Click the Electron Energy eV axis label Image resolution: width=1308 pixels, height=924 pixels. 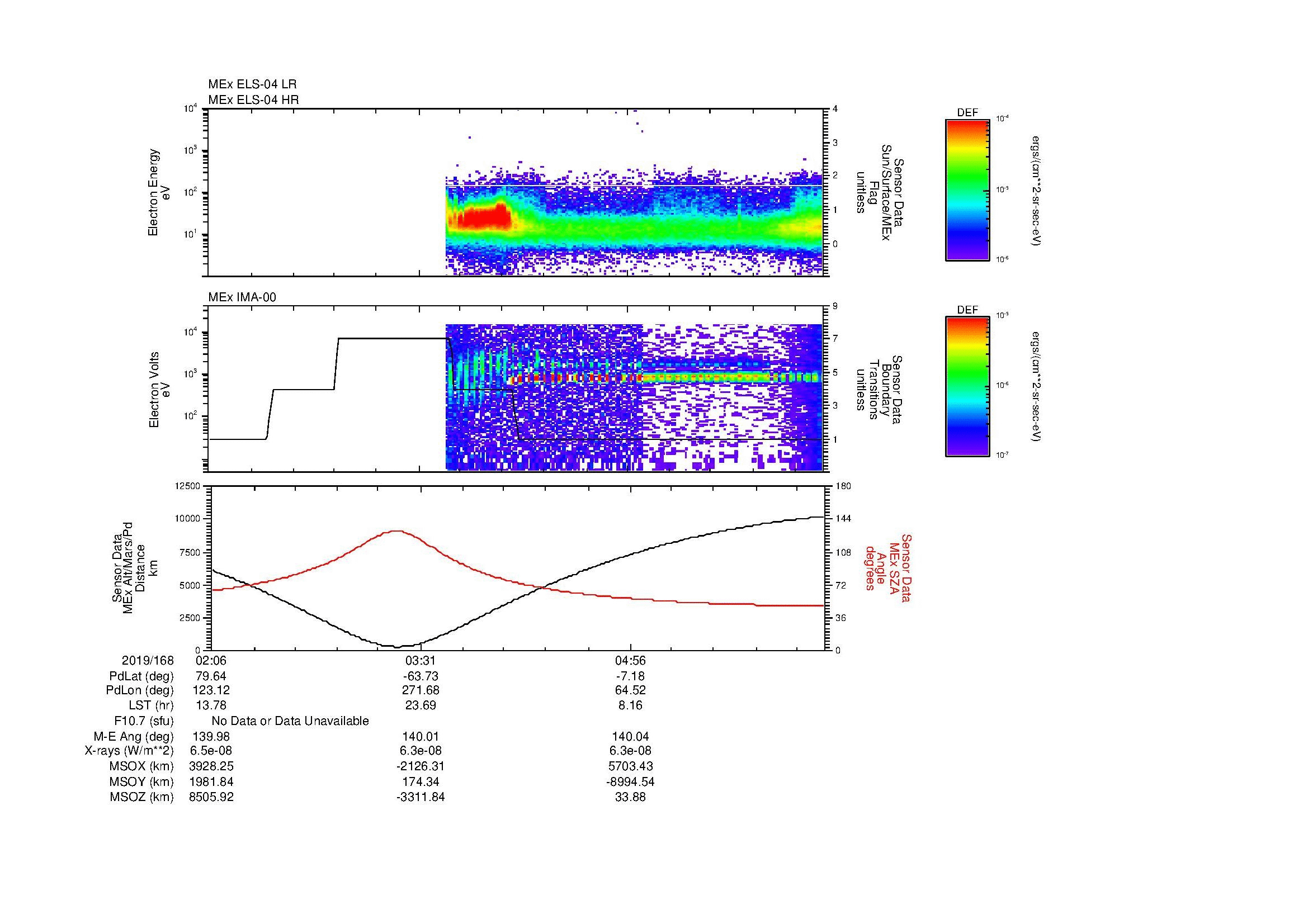point(159,192)
